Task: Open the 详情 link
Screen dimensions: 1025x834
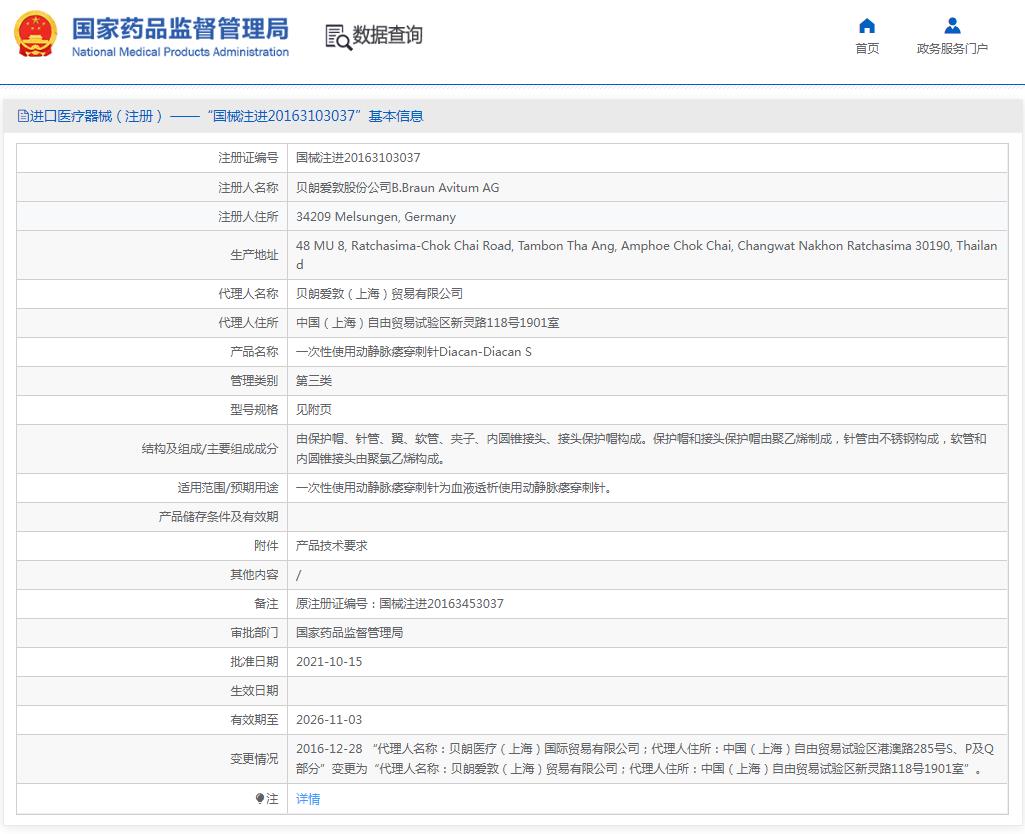Action: (x=308, y=799)
